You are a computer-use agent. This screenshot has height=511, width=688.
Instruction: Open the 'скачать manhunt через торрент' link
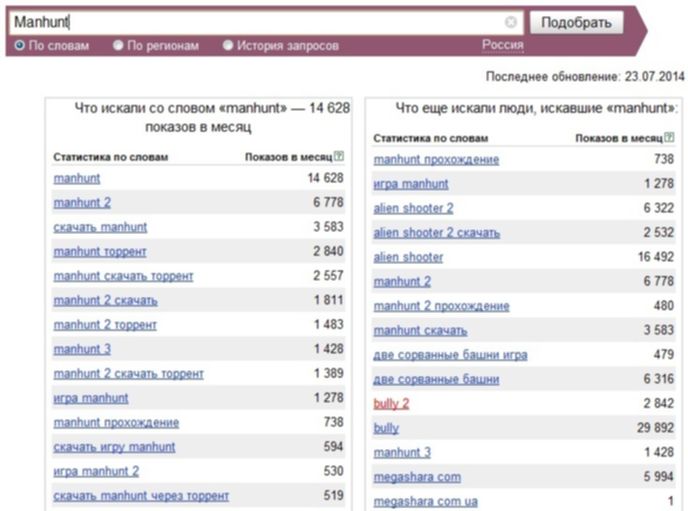pos(141,496)
